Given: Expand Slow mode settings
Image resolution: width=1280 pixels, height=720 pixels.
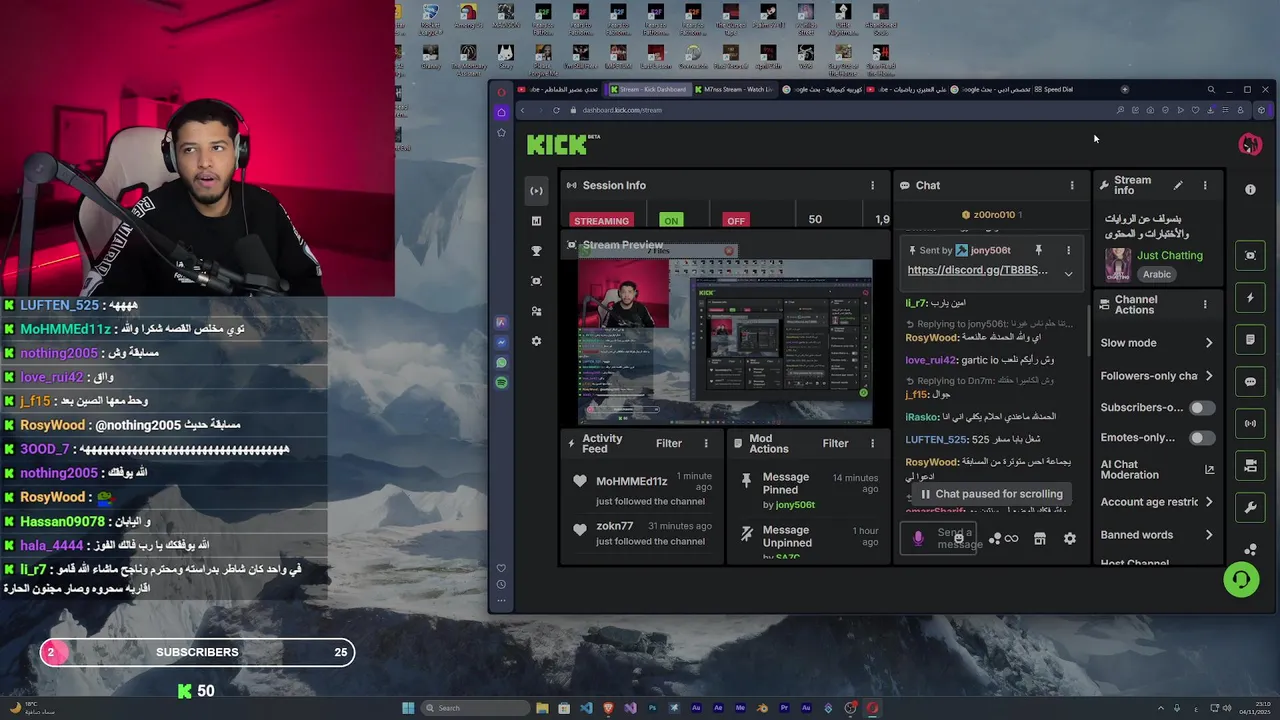Looking at the screenshot, I should coord(1157,343).
